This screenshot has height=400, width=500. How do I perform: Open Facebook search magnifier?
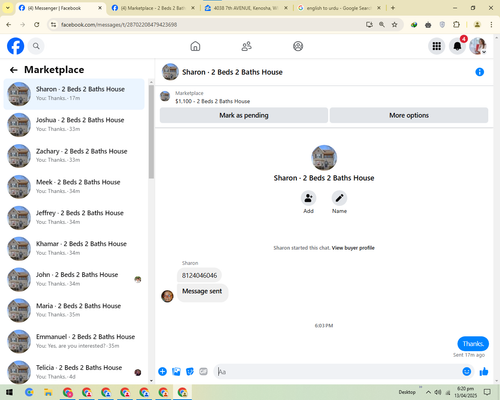click(x=36, y=46)
